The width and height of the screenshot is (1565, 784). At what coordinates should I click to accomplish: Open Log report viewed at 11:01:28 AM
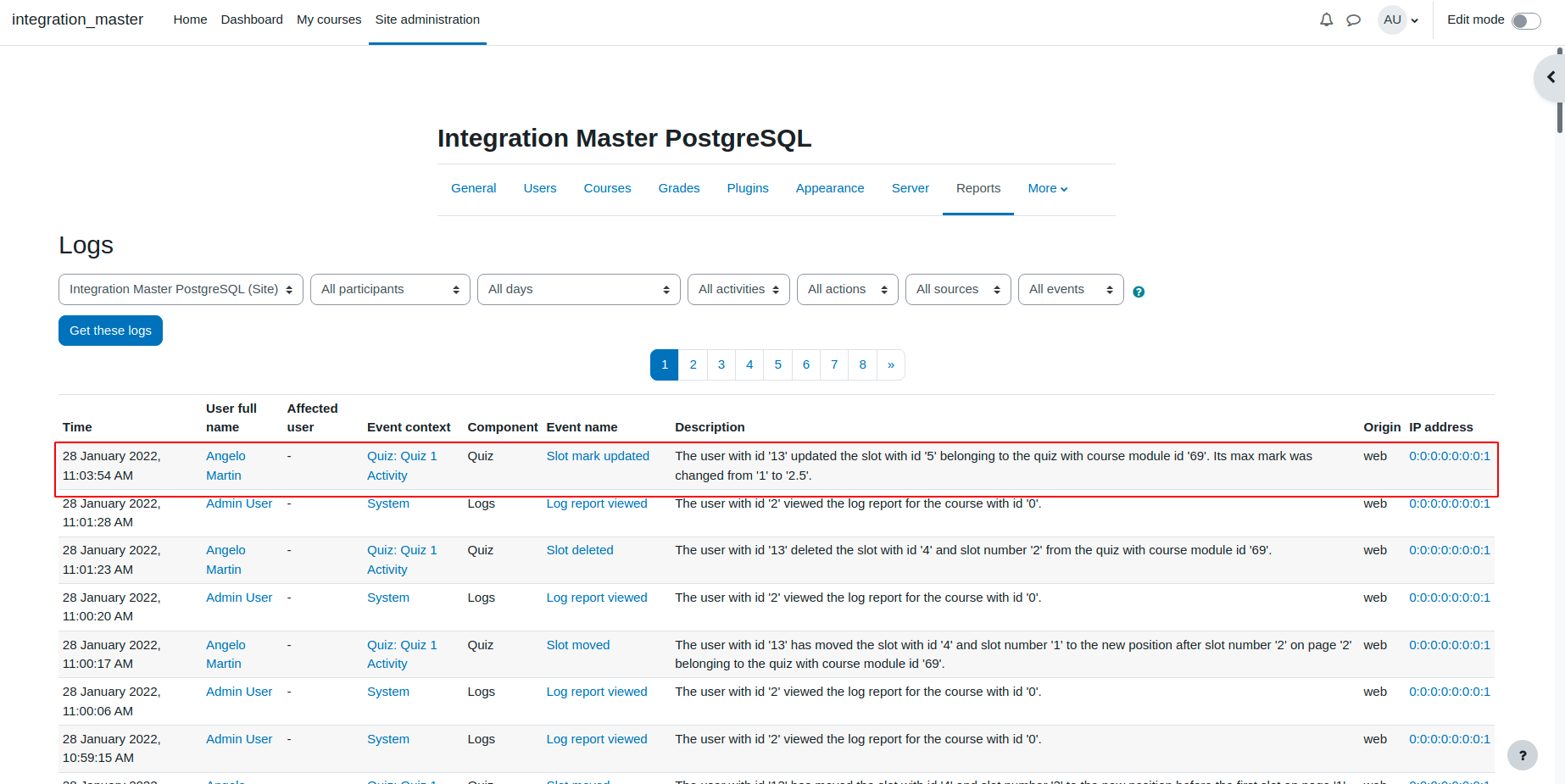coord(597,503)
